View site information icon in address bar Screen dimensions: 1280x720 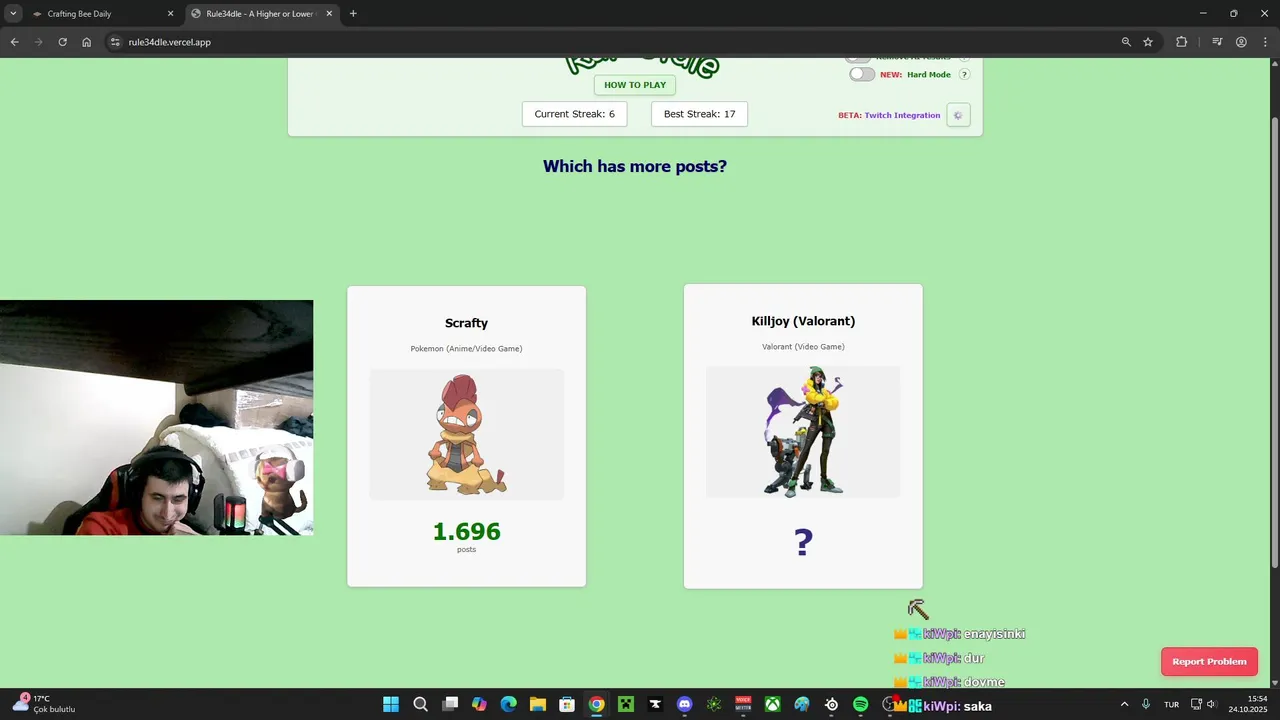point(115,42)
